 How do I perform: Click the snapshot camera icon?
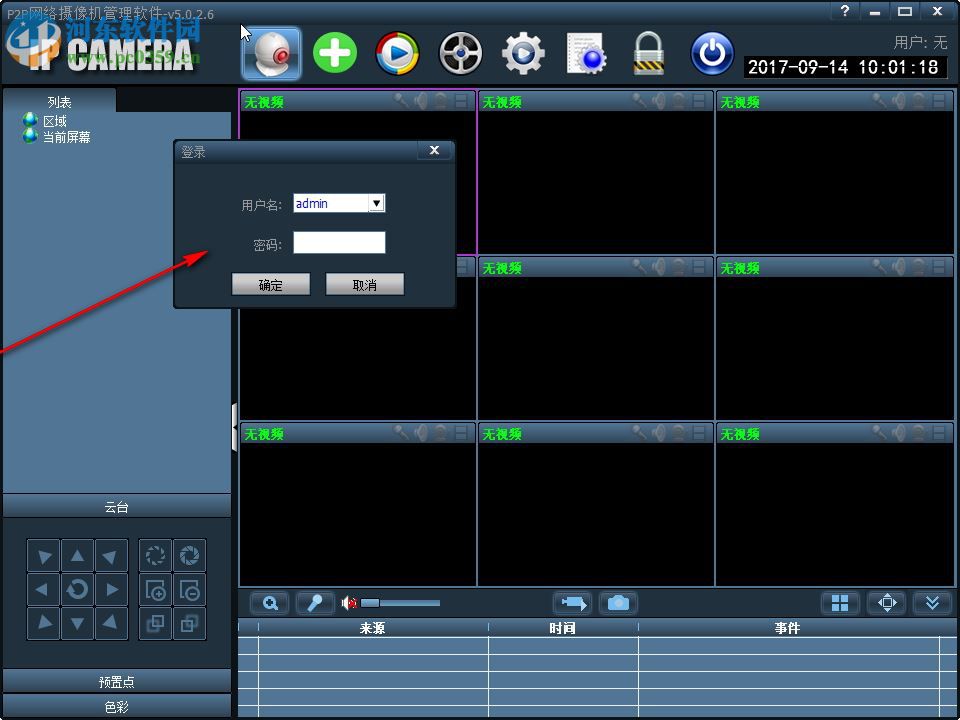coord(618,603)
